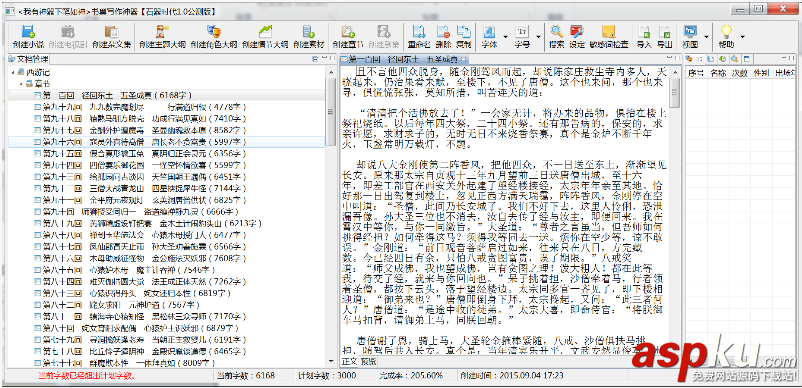Select chapter row with 5599字
Image resolution: width=802 pixels, height=388 pixels.
click(x=167, y=165)
